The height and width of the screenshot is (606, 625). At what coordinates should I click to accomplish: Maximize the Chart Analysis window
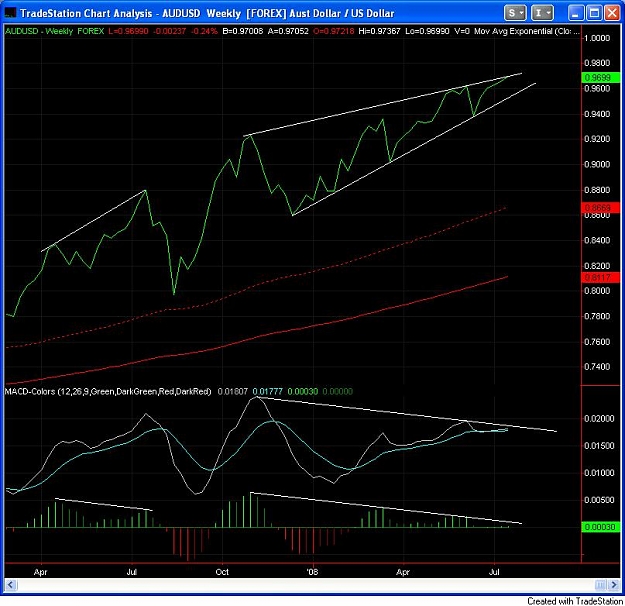pos(594,13)
